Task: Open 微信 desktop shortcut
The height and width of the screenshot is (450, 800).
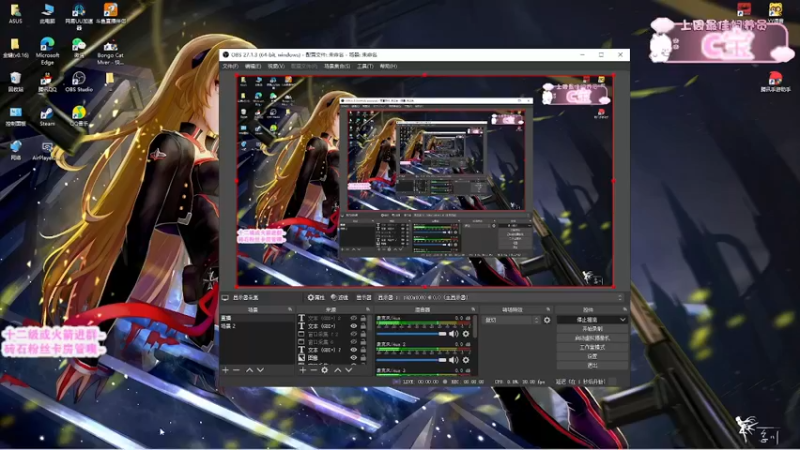Action: tap(79, 48)
